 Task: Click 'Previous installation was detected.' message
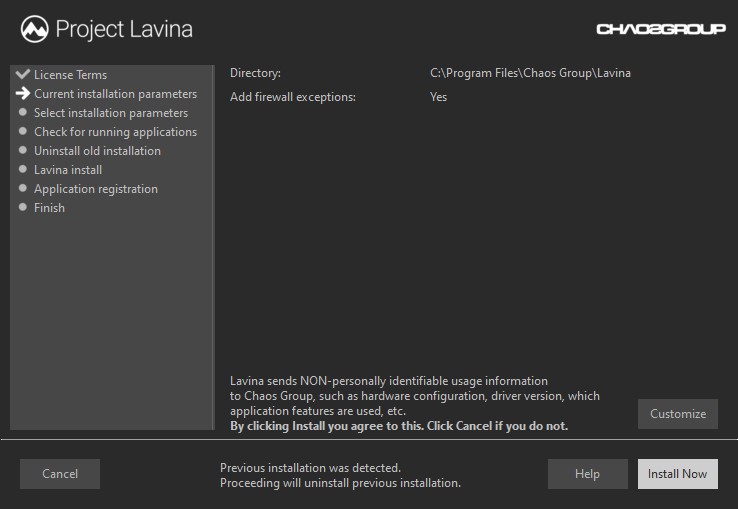310,468
